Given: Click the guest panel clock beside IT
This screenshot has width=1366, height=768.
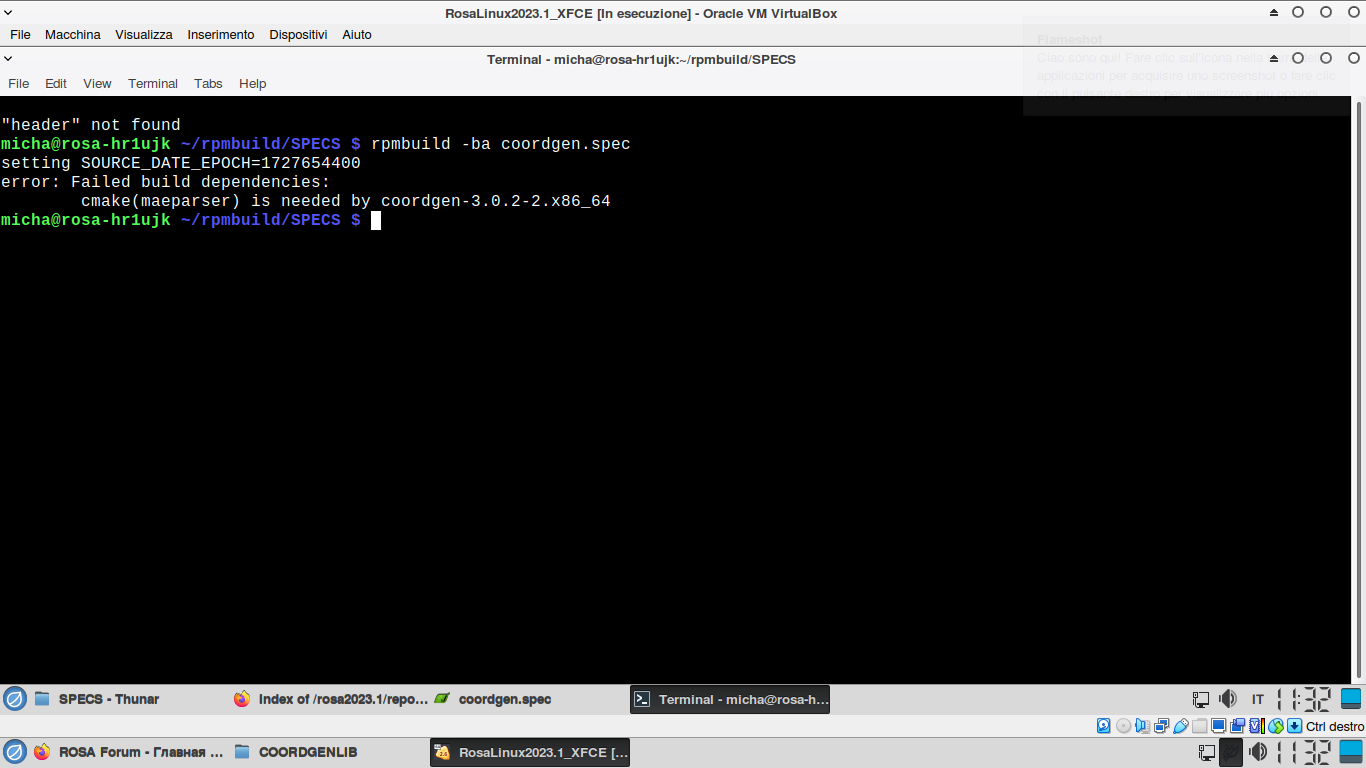Looking at the screenshot, I should tap(1304, 699).
